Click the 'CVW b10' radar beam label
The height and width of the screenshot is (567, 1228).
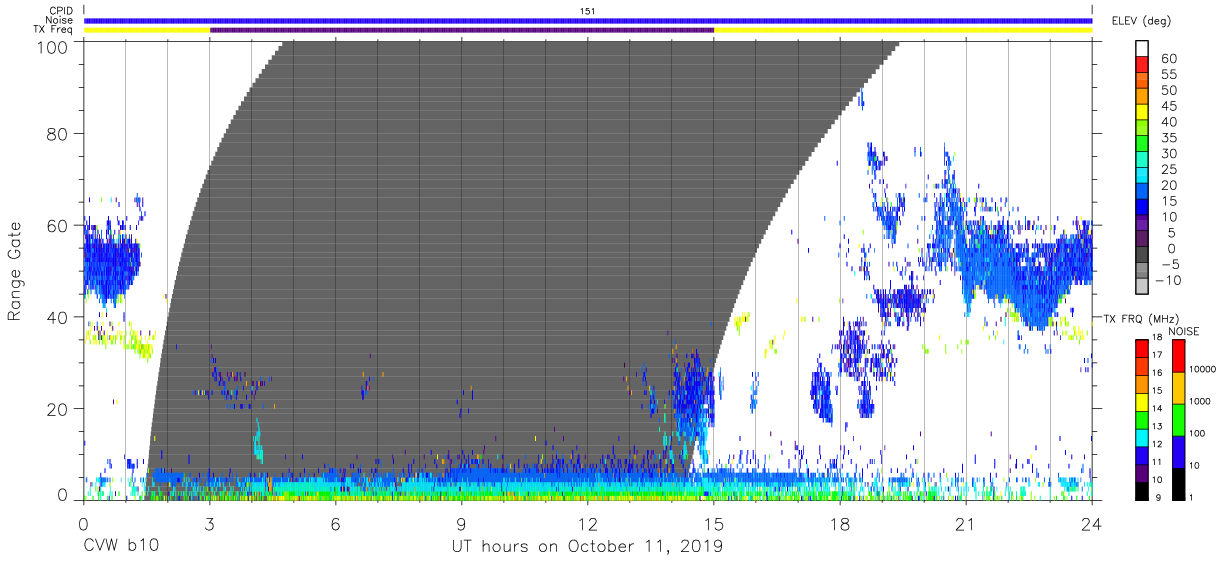pos(120,547)
